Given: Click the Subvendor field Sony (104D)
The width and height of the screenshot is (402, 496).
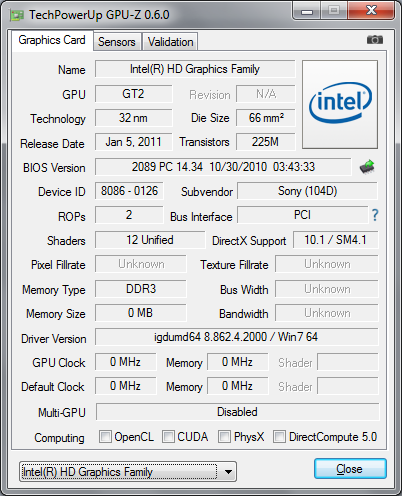Looking at the screenshot, I should (x=307, y=191).
